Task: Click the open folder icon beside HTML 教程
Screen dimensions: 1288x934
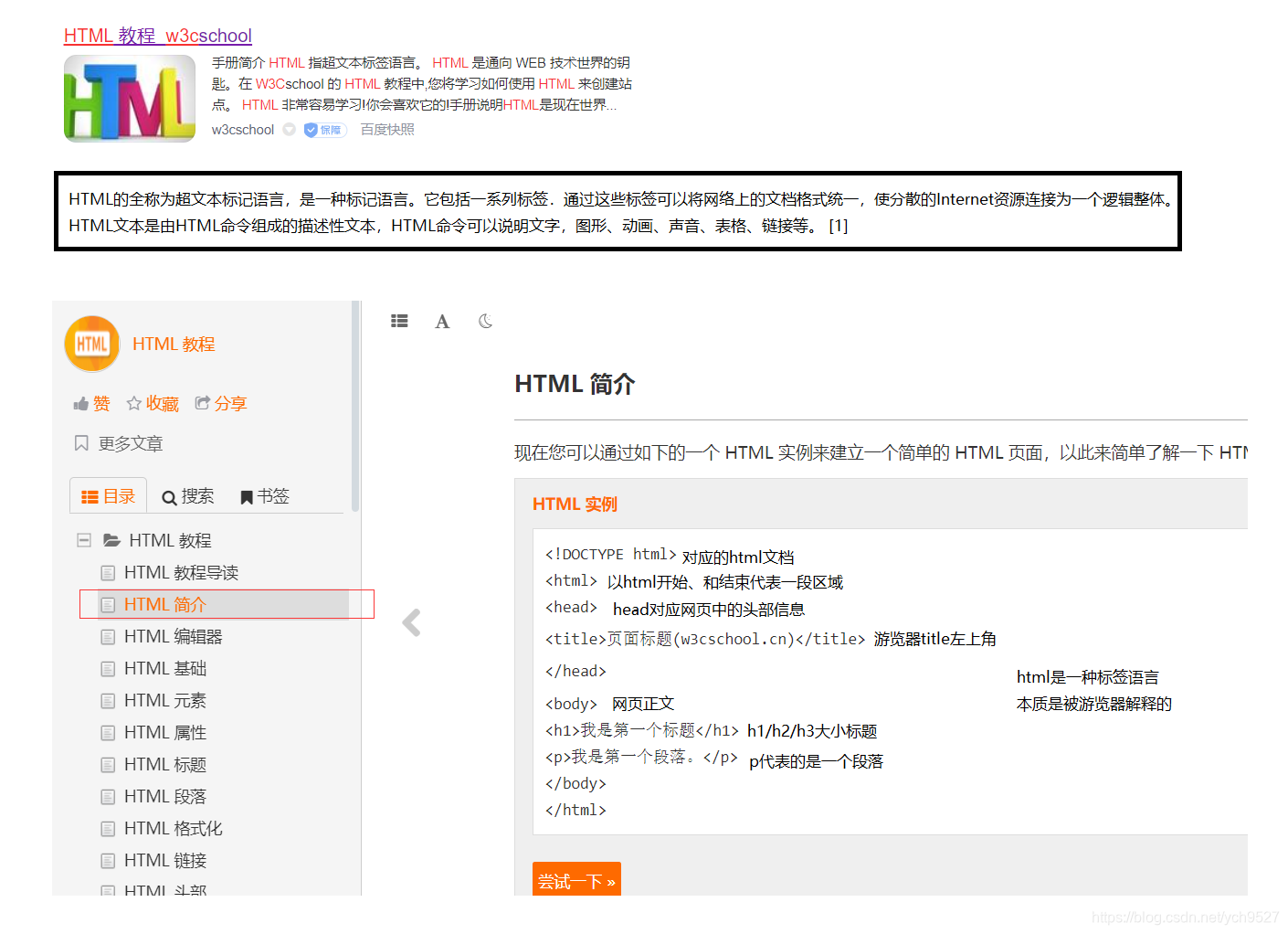Action: (x=111, y=540)
